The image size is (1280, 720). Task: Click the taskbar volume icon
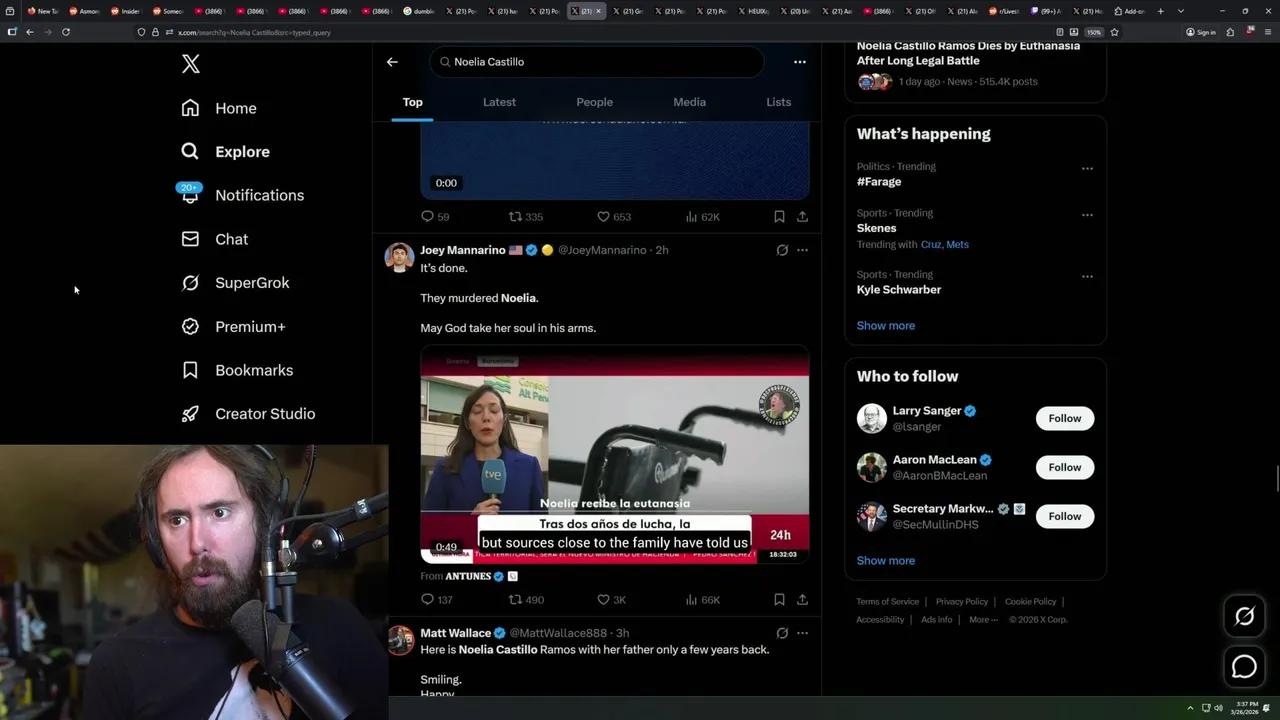pyautogui.click(x=1218, y=708)
